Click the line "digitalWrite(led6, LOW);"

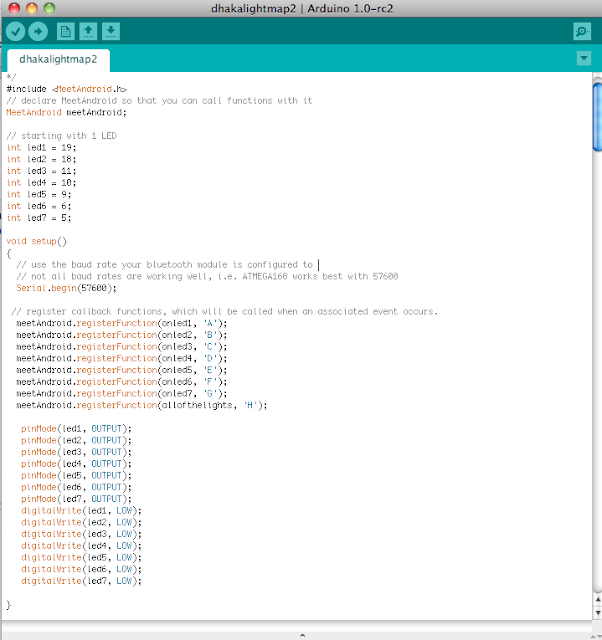tap(82, 569)
